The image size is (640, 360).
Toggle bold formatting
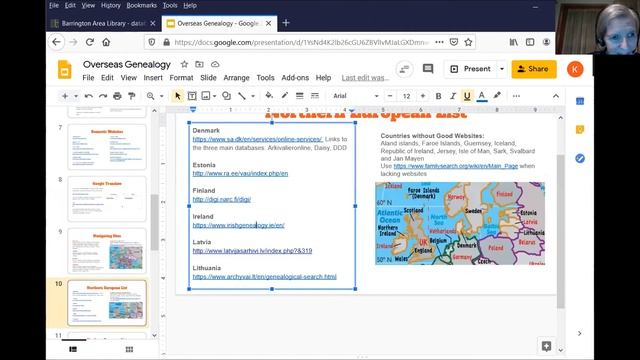(438, 96)
